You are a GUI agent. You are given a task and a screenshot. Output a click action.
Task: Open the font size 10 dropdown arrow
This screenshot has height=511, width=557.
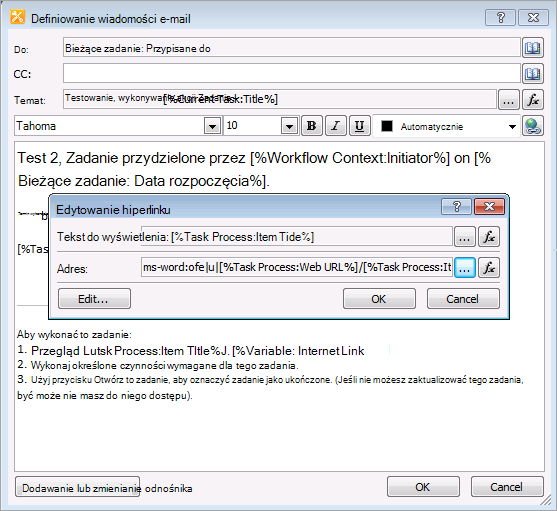click(x=289, y=126)
